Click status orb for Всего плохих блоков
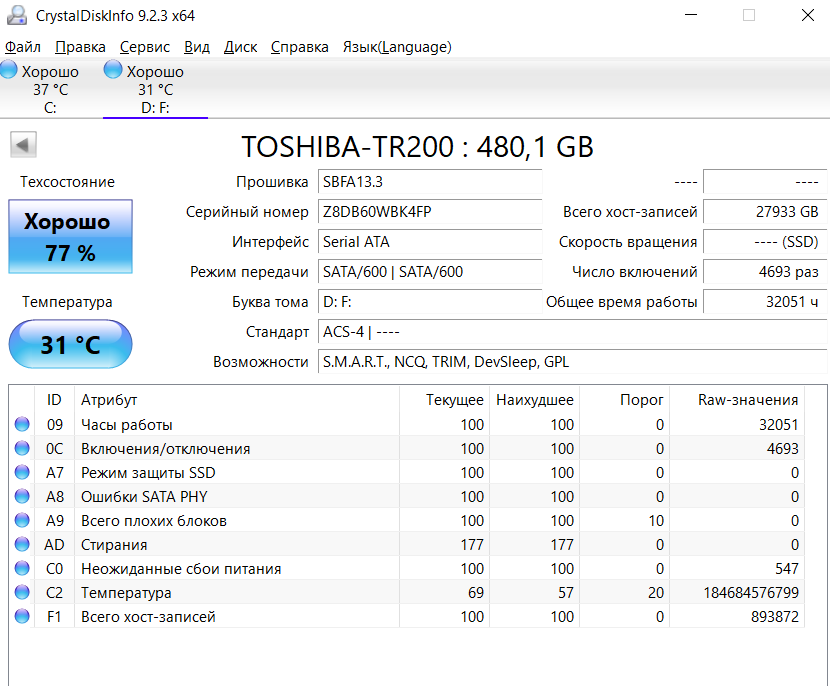Image resolution: width=830 pixels, height=686 pixels. tap(22, 521)
